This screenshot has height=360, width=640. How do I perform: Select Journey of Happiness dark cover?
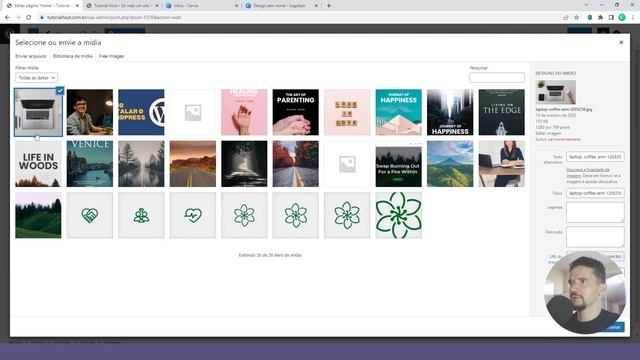450,112
